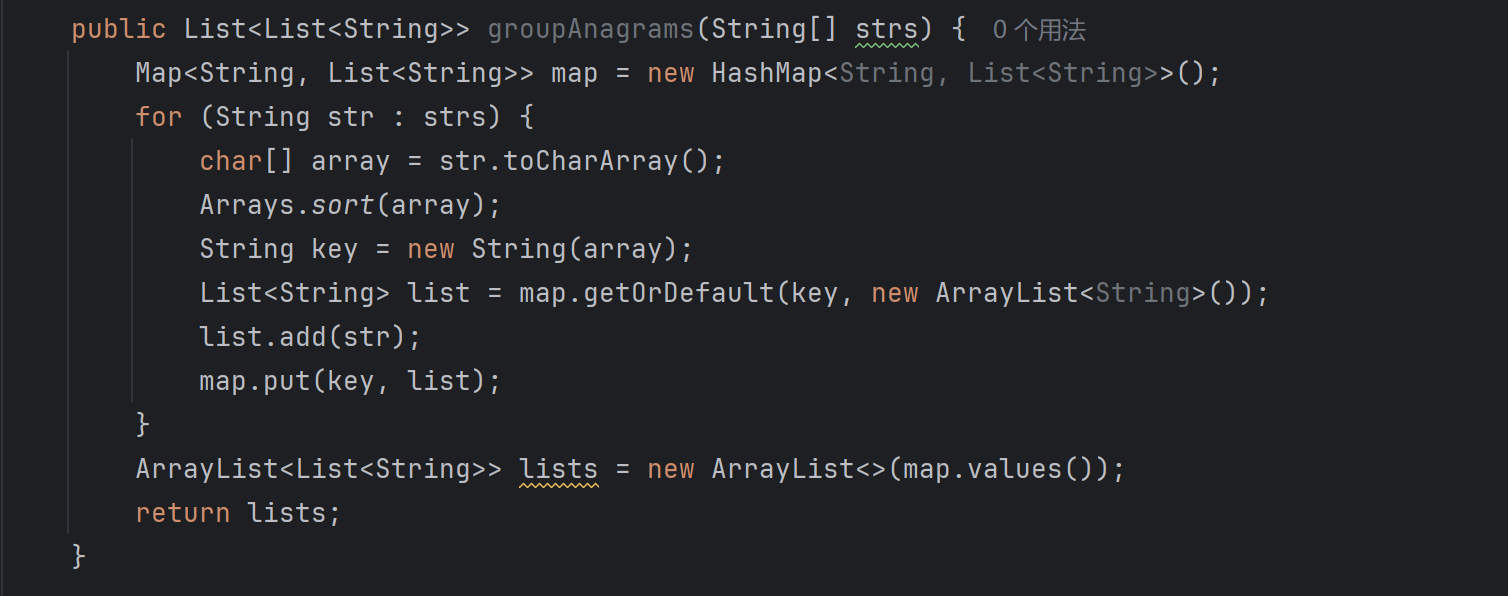Click the italic sort method call
This screenshot has height=596, width=1508.
tap(343, 205)
